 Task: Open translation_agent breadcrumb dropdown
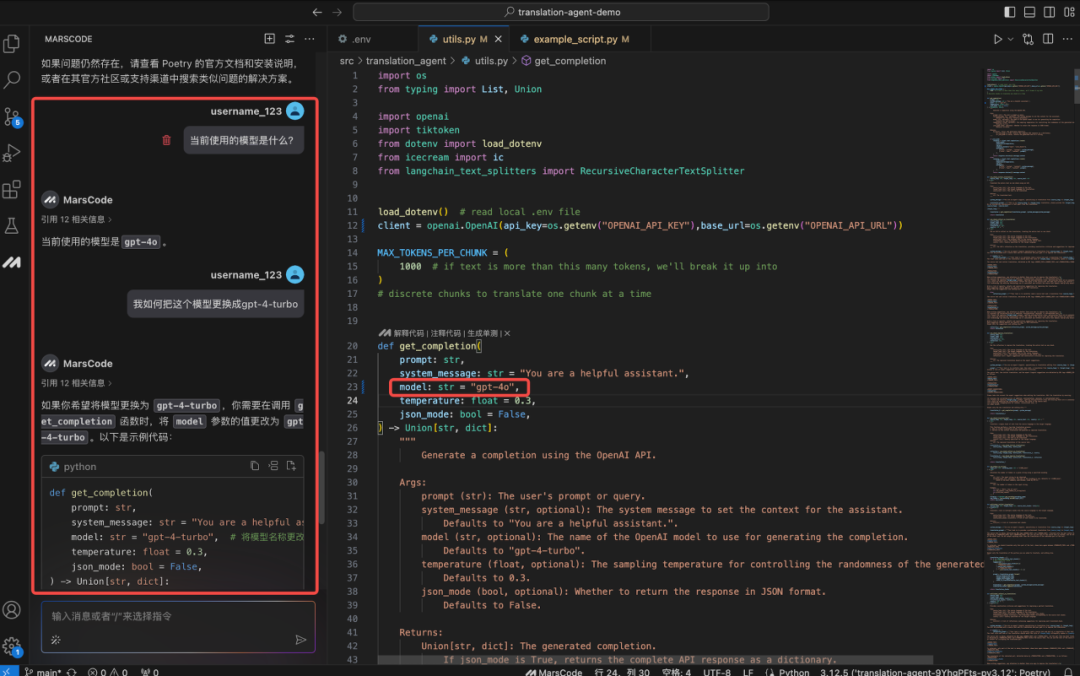point(406,61)
